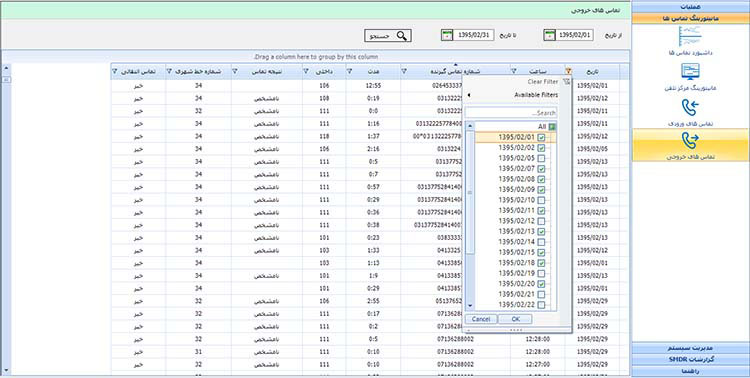750x378 pixels.
Task: Click the filter list scroll-up arrow
Action: pyautogui.click(x=470, y=127)
